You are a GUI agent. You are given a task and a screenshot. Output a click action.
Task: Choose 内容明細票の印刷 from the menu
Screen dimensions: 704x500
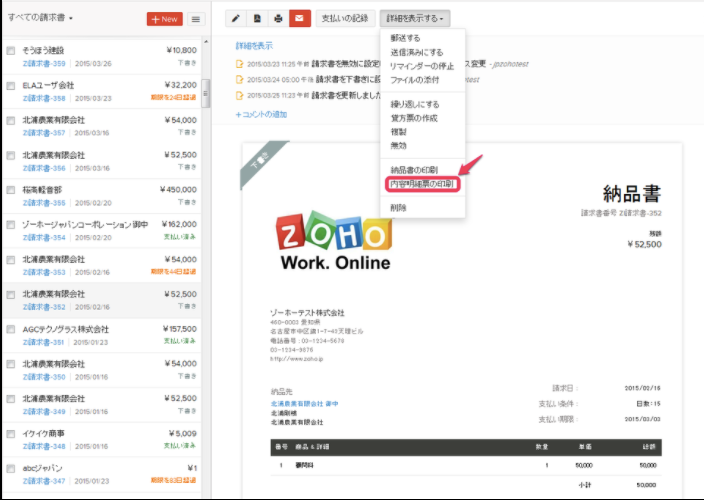(422, 184)
